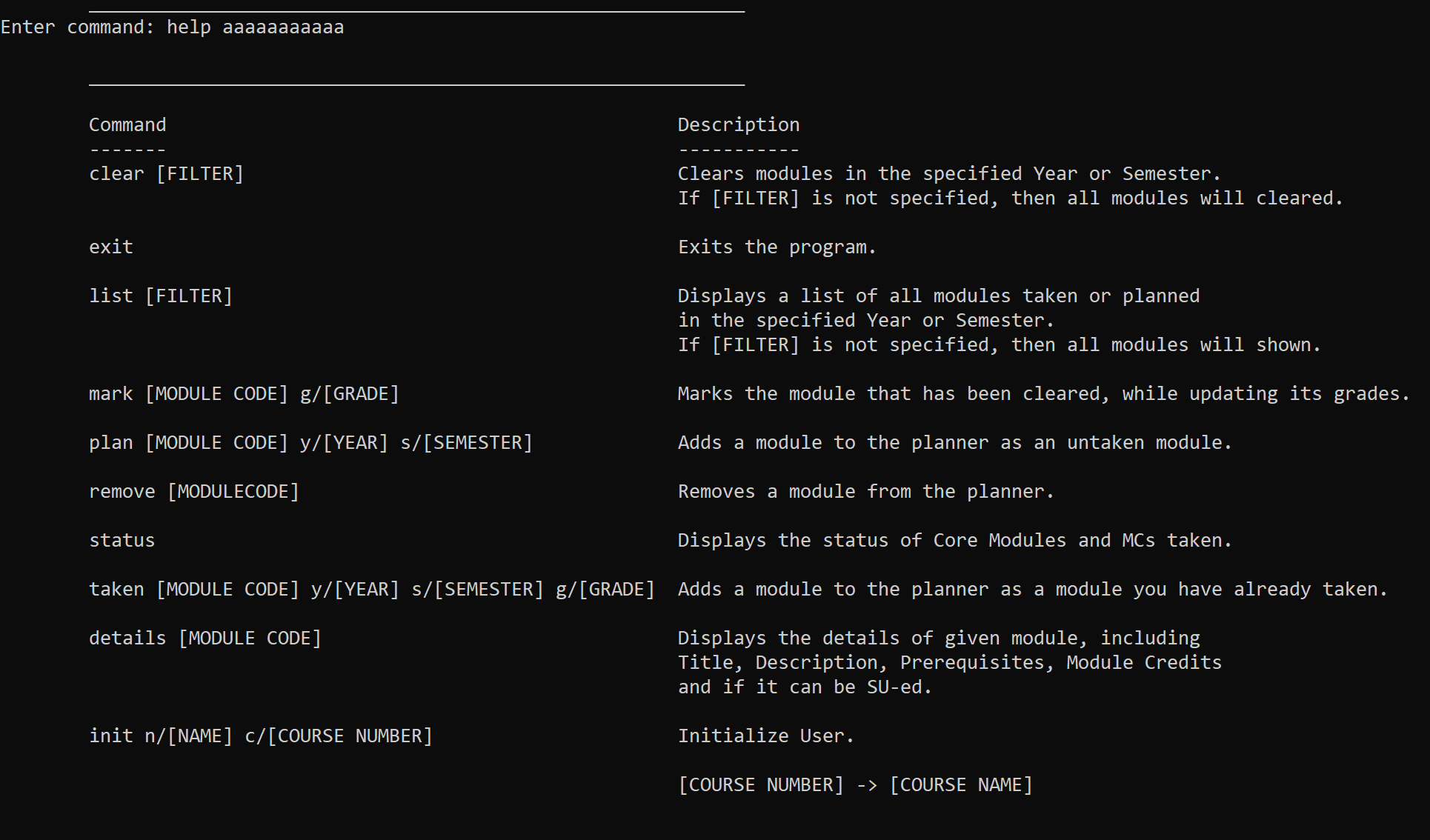The image size is (1430, 840).
Task: Click the 'Exits the program.' description
Action: [776, 247]
